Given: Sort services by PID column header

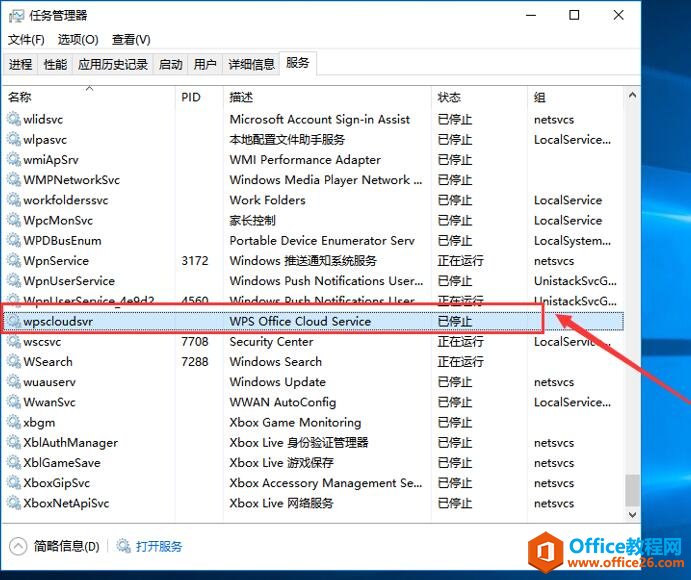Looking at the screenshot, I should click(x=199, y=97).
